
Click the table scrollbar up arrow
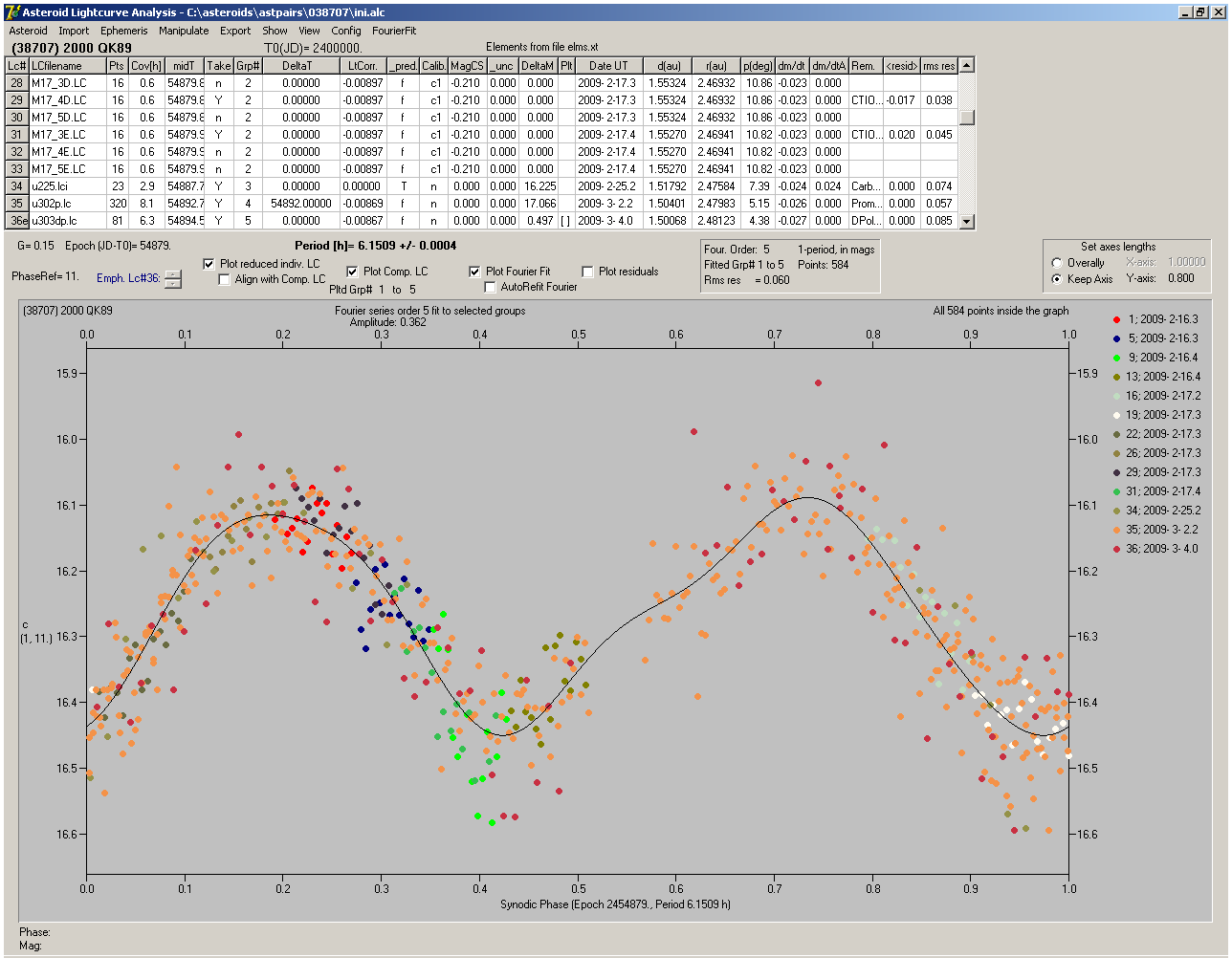[x=967, y=65]
